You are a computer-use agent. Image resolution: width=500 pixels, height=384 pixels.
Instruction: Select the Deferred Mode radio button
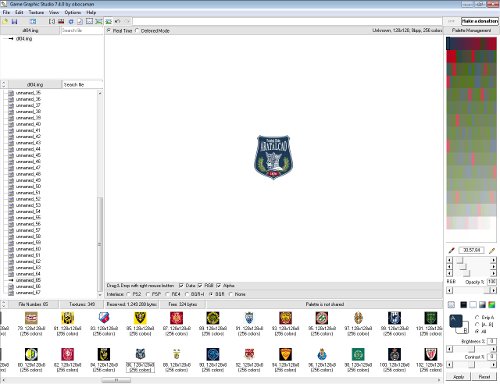(x=137, y=30)
